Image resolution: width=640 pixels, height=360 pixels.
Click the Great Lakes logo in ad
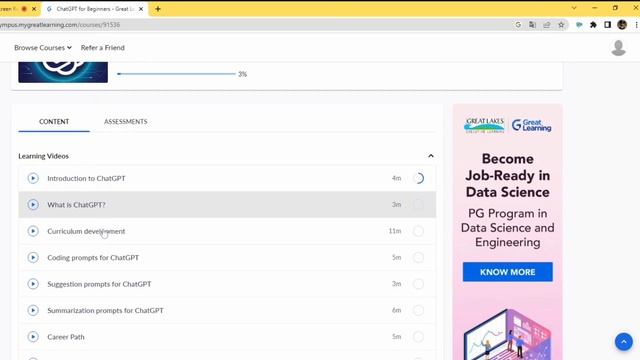coord(484,125)
